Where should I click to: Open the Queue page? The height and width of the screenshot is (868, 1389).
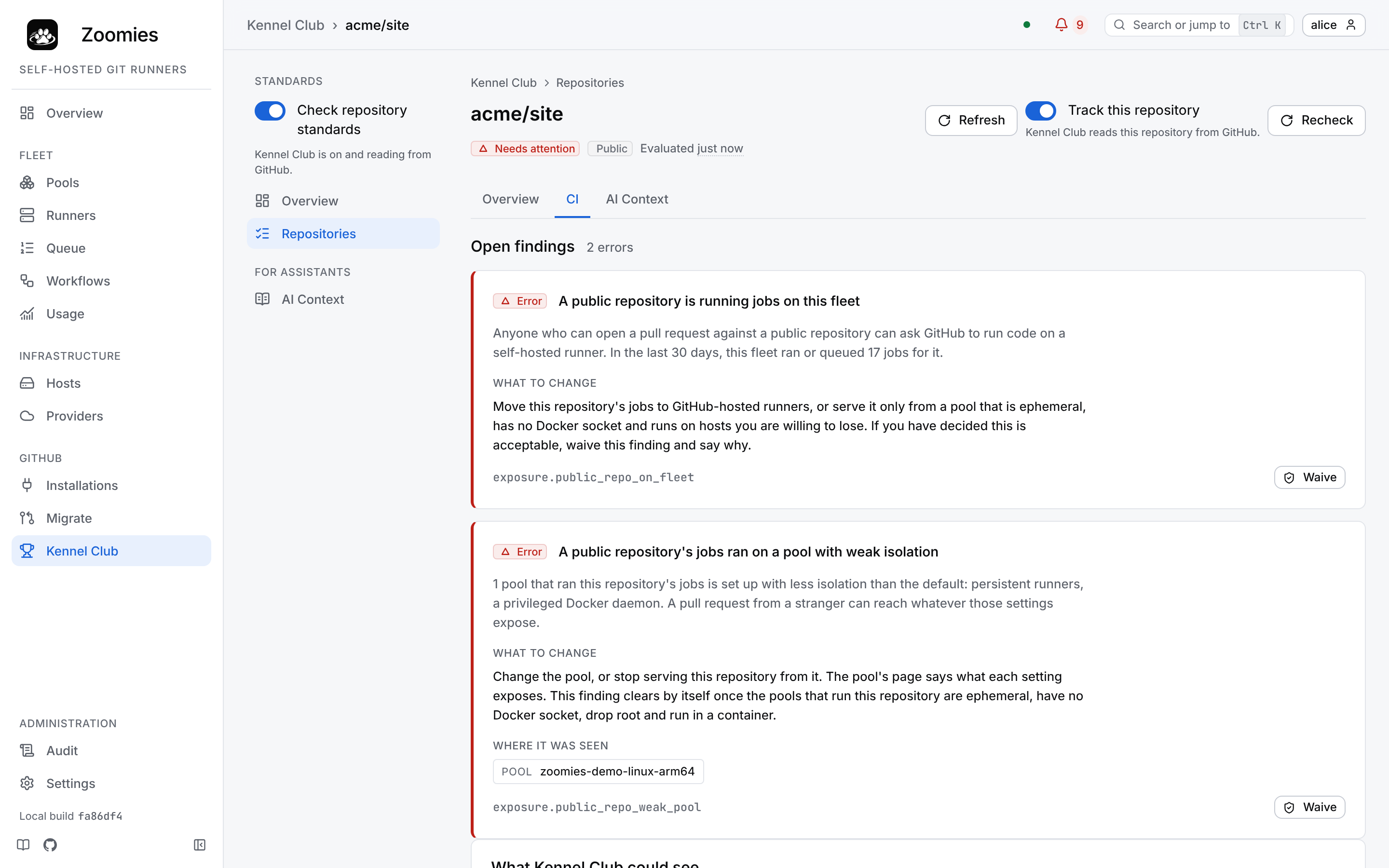pos(111,248)
